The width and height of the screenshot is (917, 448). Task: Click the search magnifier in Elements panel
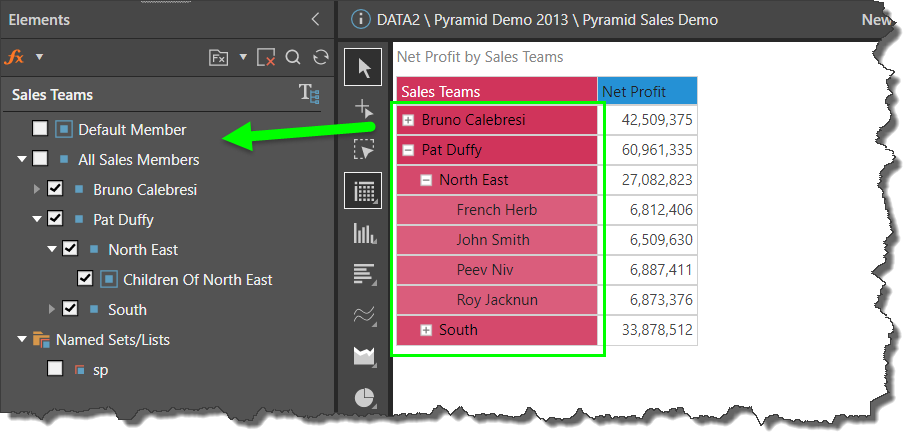pos(293,57)
